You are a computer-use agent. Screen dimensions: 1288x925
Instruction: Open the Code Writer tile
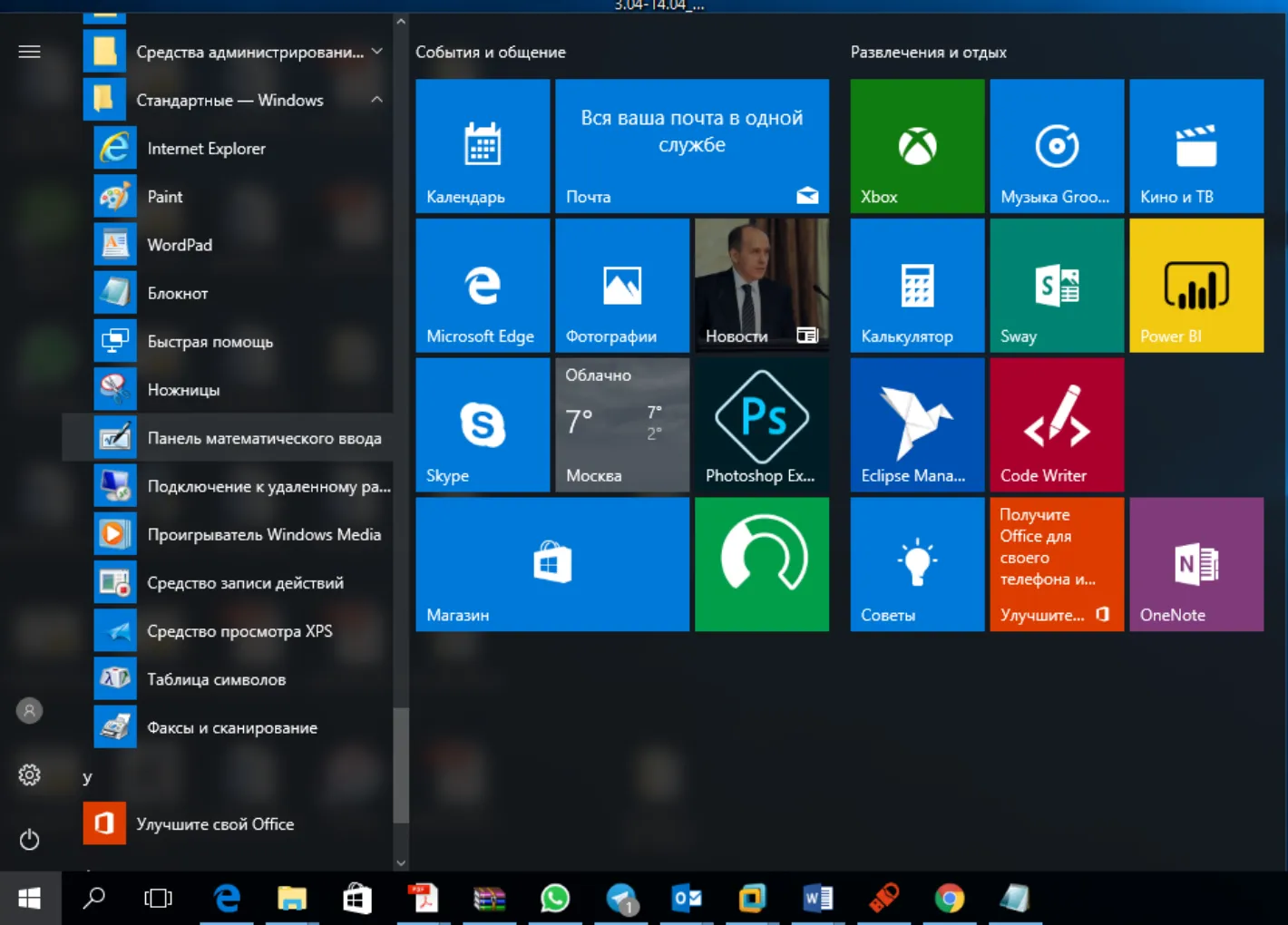click(1057, 424)
